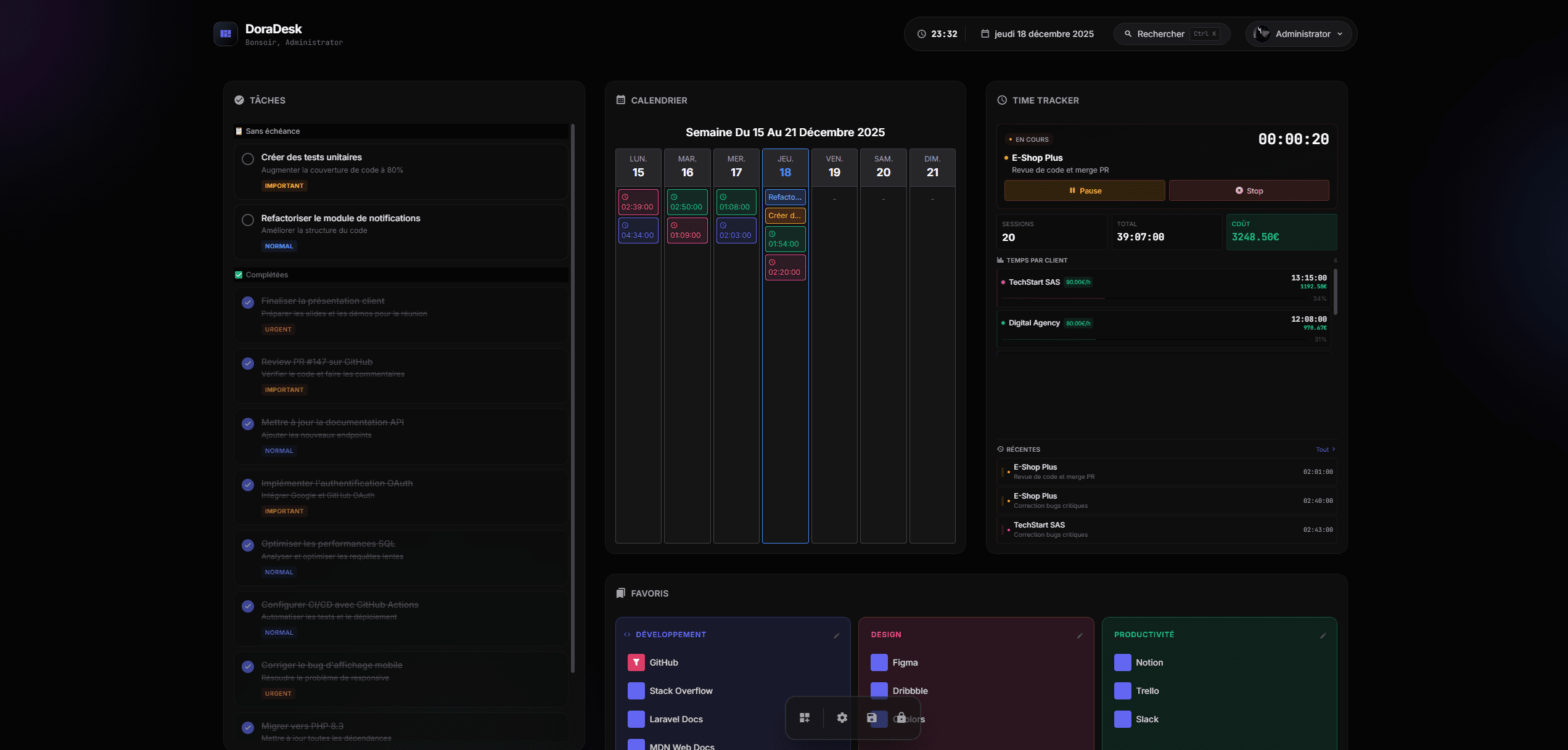This screenshot has width=1568, height=750.
Task: Stop the current time tracker session
Action: pos(1249,190)
